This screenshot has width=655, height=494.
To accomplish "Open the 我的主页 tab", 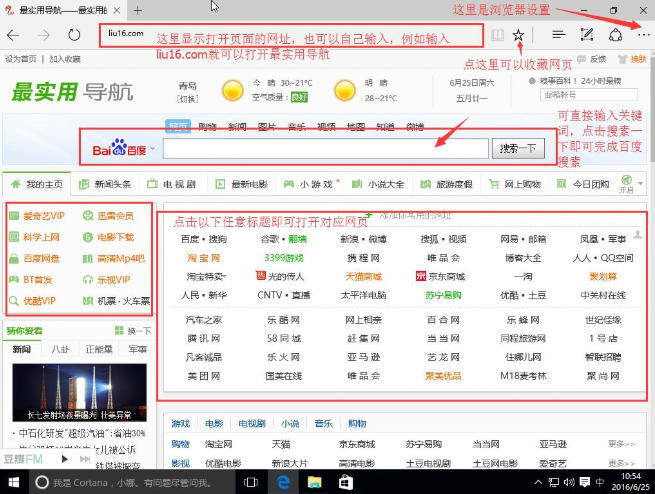I will click(x=37, y=184).
